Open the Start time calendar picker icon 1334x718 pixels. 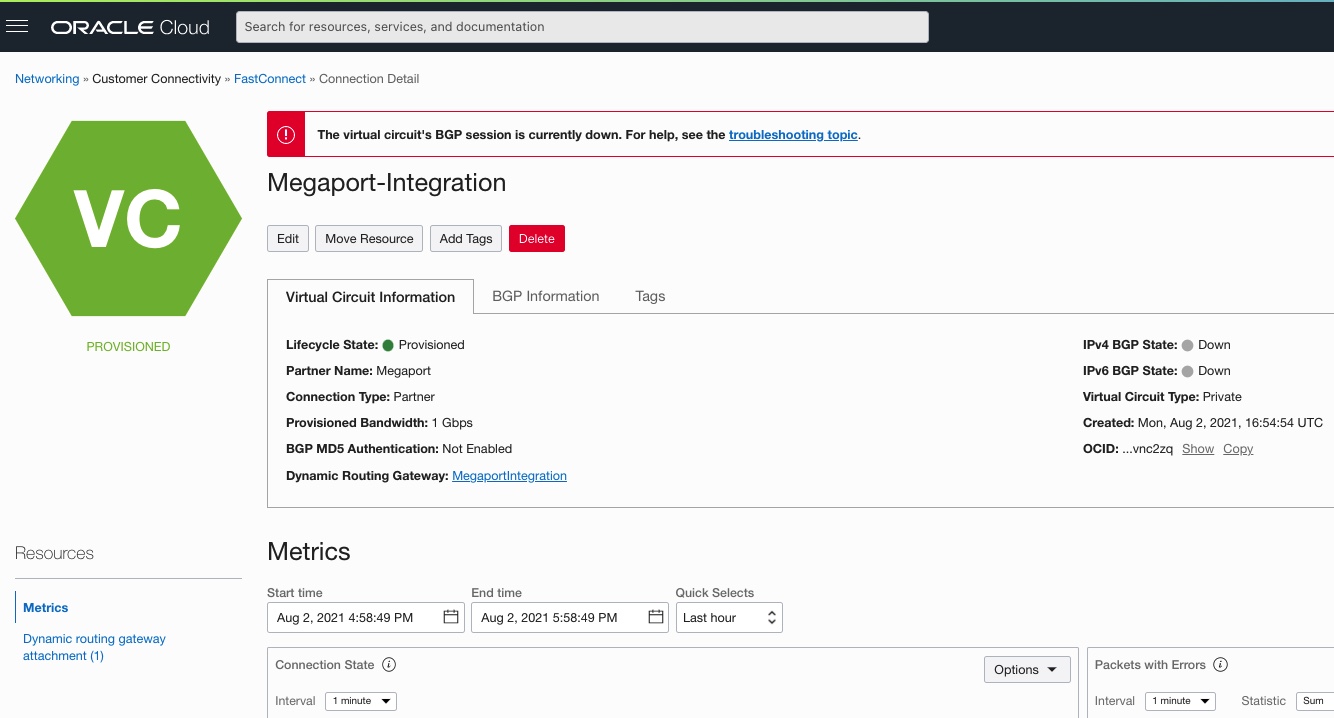click(x=451, y=617)
